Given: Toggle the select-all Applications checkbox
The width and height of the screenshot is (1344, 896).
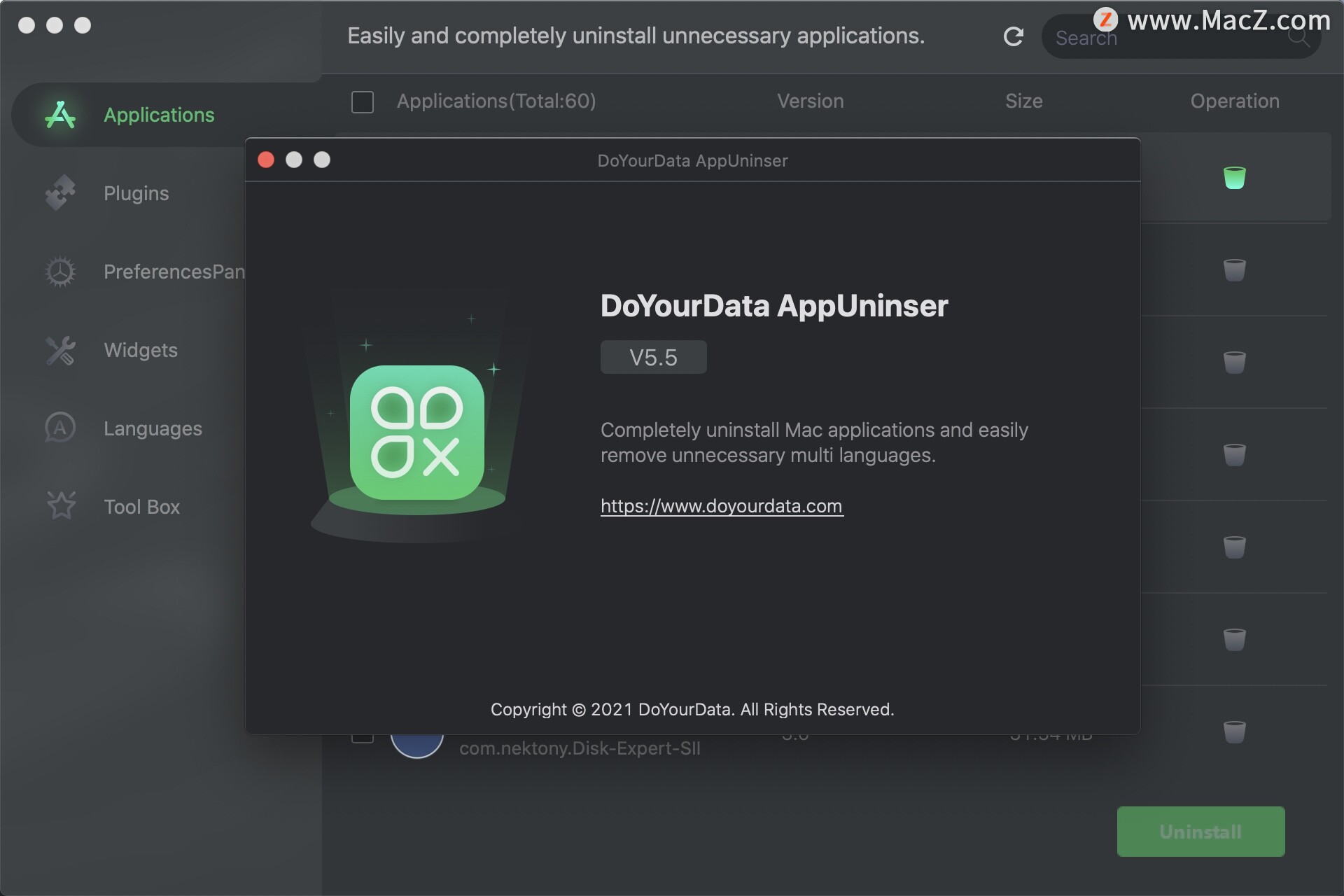Looking at the screenshot, I should tap(363, 101).
